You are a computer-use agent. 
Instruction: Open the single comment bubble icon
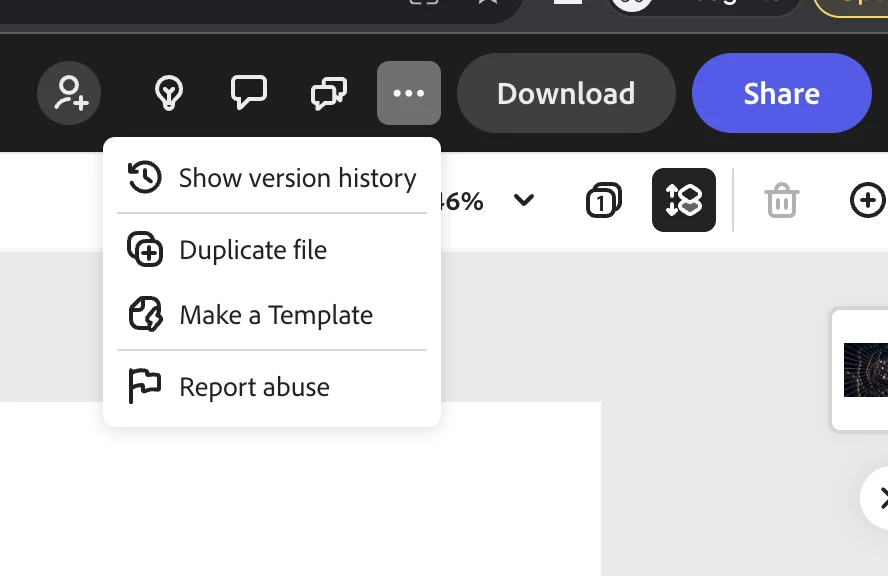click(x=249, y=92)
